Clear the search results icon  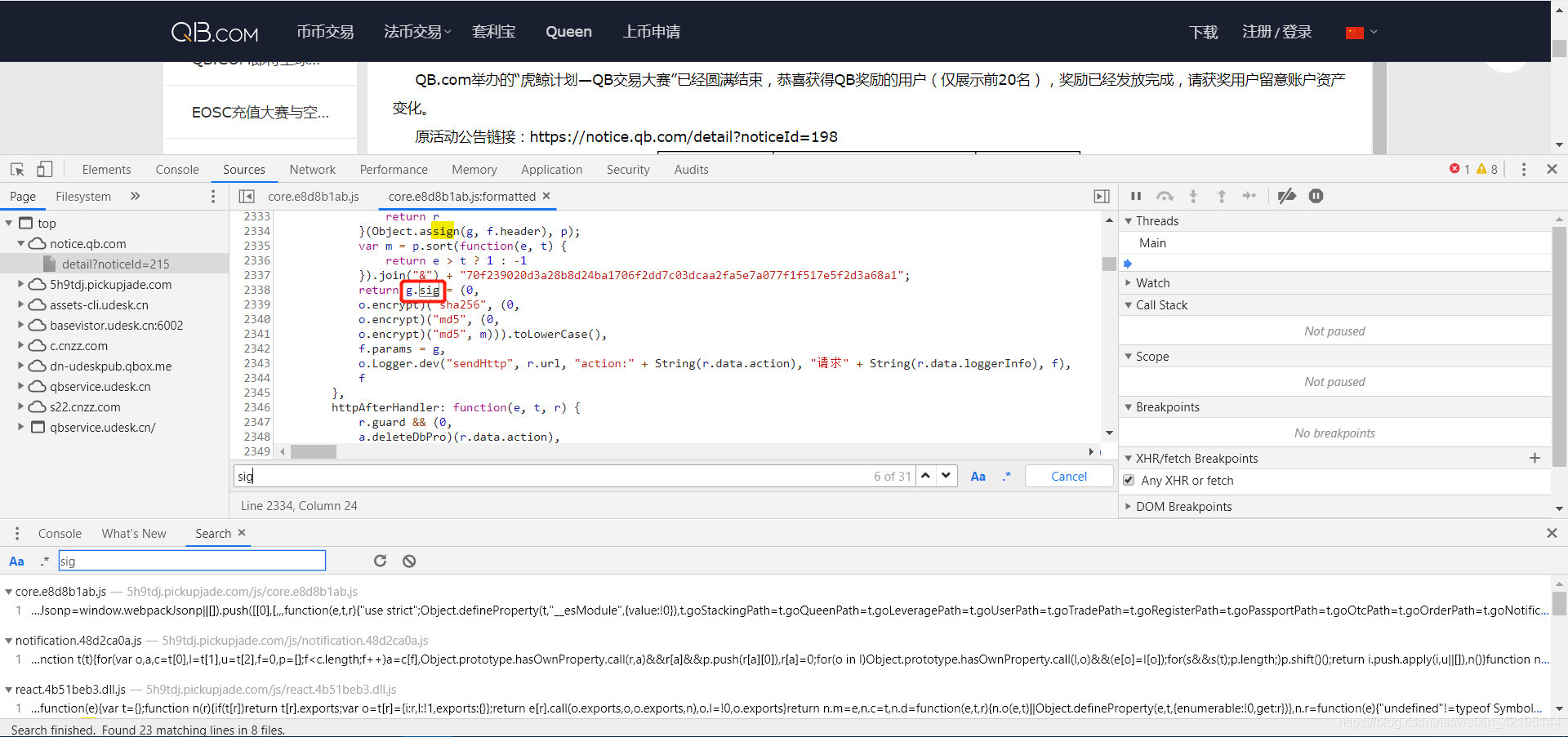tap(409, 561)
